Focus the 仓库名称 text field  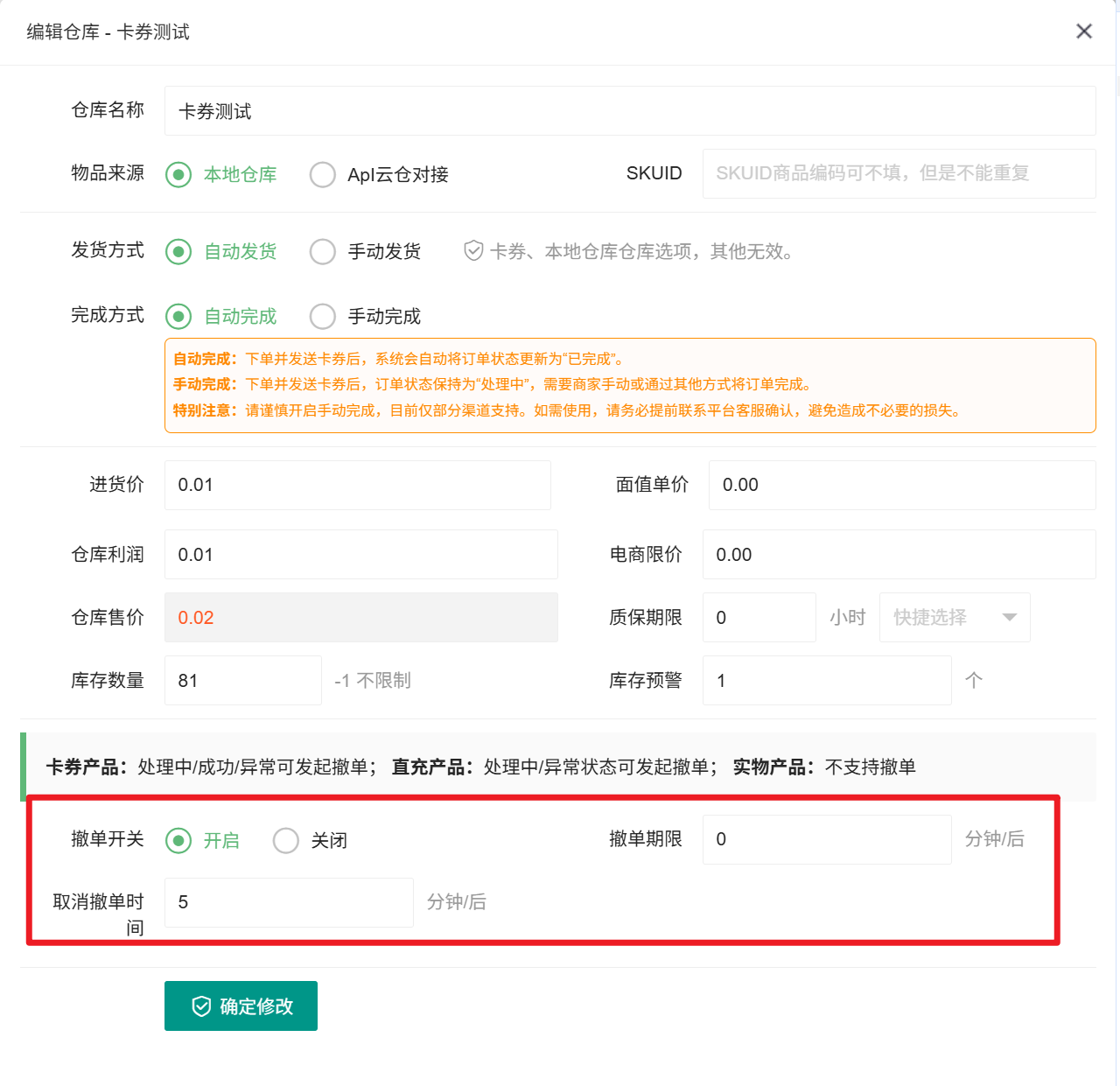629,111
